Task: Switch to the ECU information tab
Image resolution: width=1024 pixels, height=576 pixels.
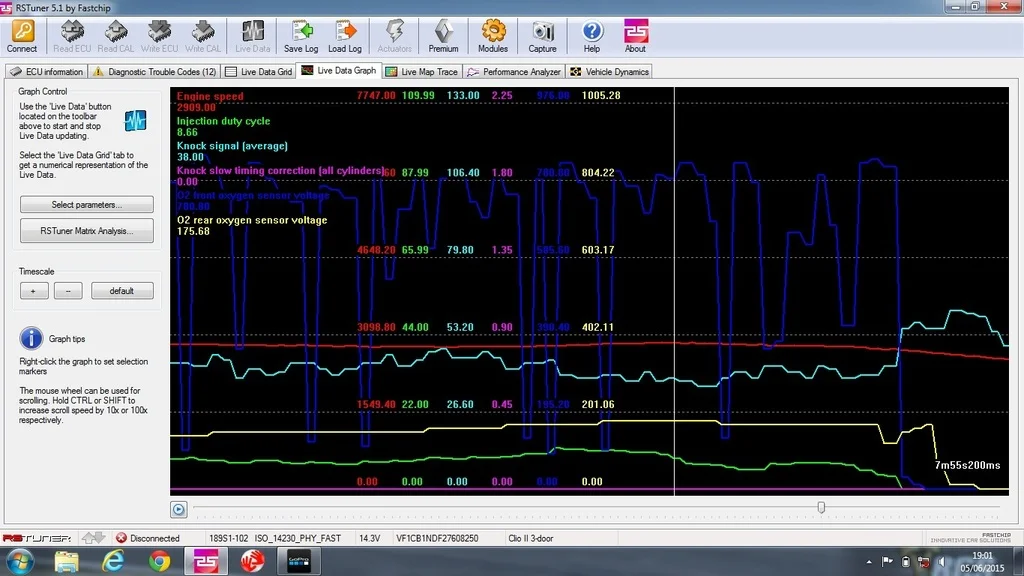Action: 46,72
